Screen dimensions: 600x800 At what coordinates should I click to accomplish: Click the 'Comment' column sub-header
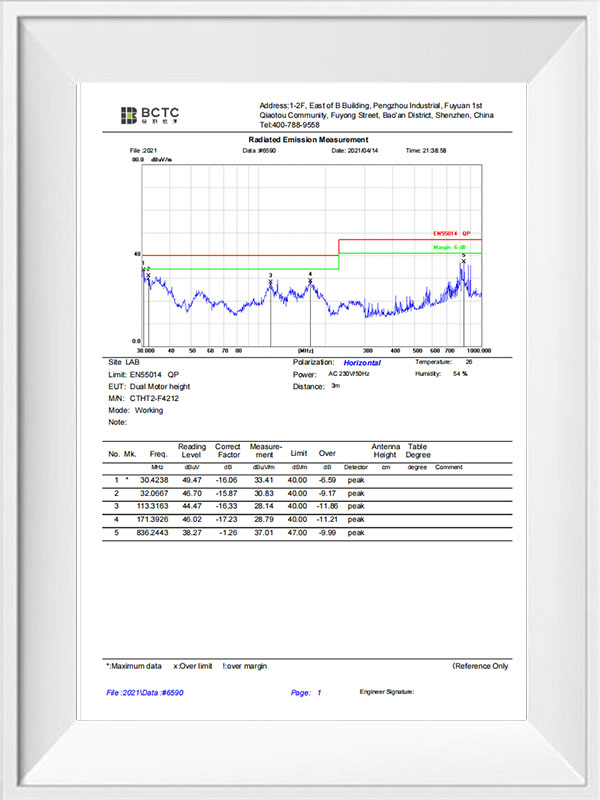pyautogui.click(x=449, y=467)
